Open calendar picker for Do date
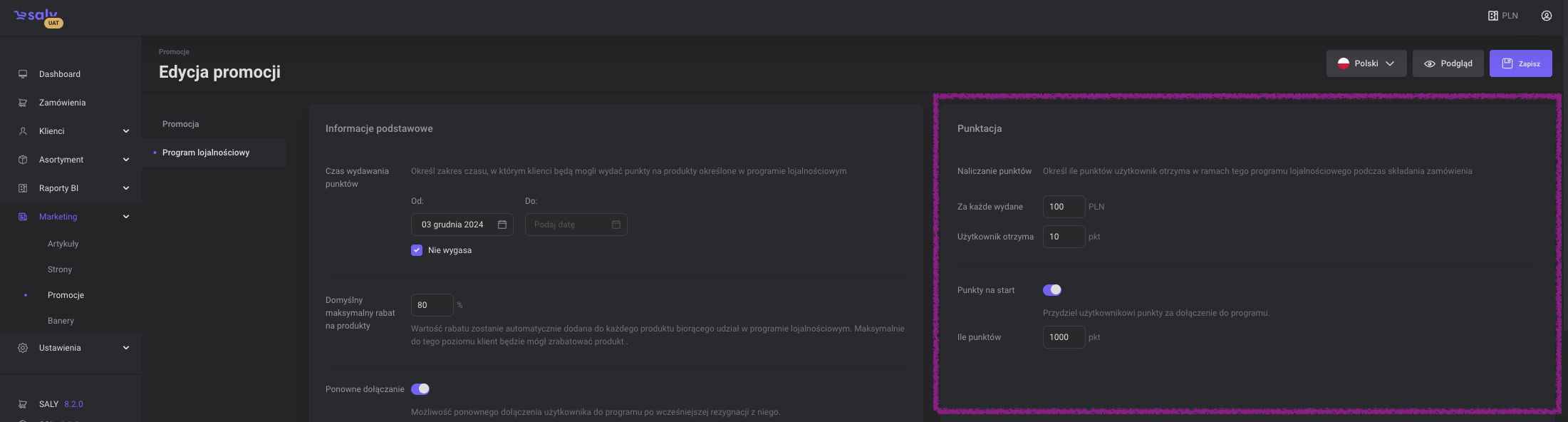This screenshot has height=422, width=1568. 616,225
